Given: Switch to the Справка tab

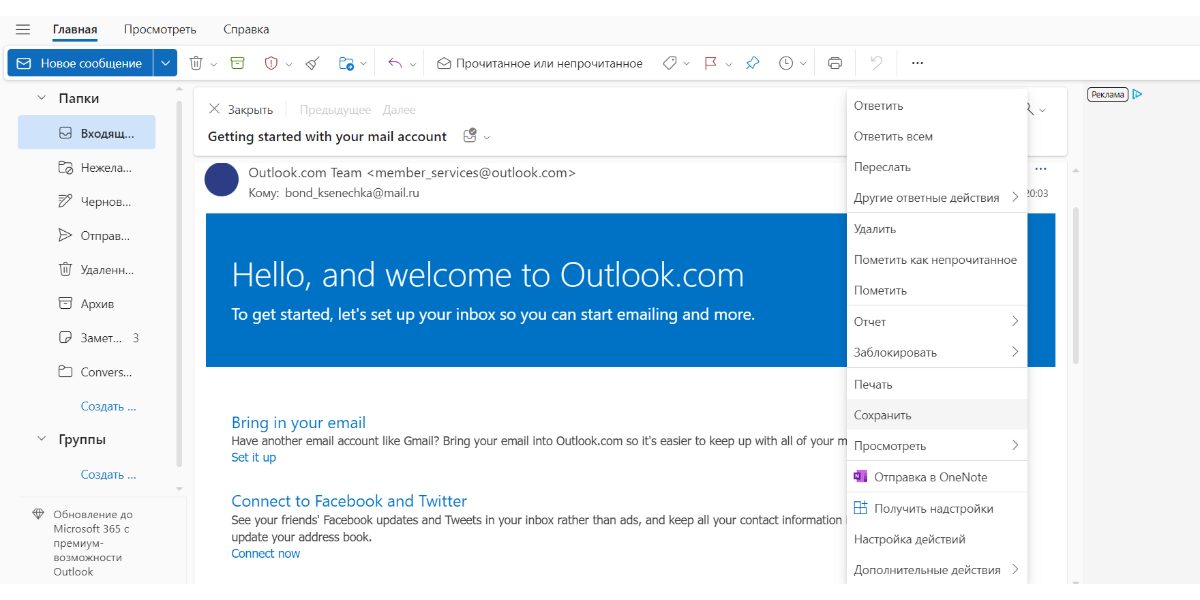Looking at the screenshot, I should (x=246, y=29).
